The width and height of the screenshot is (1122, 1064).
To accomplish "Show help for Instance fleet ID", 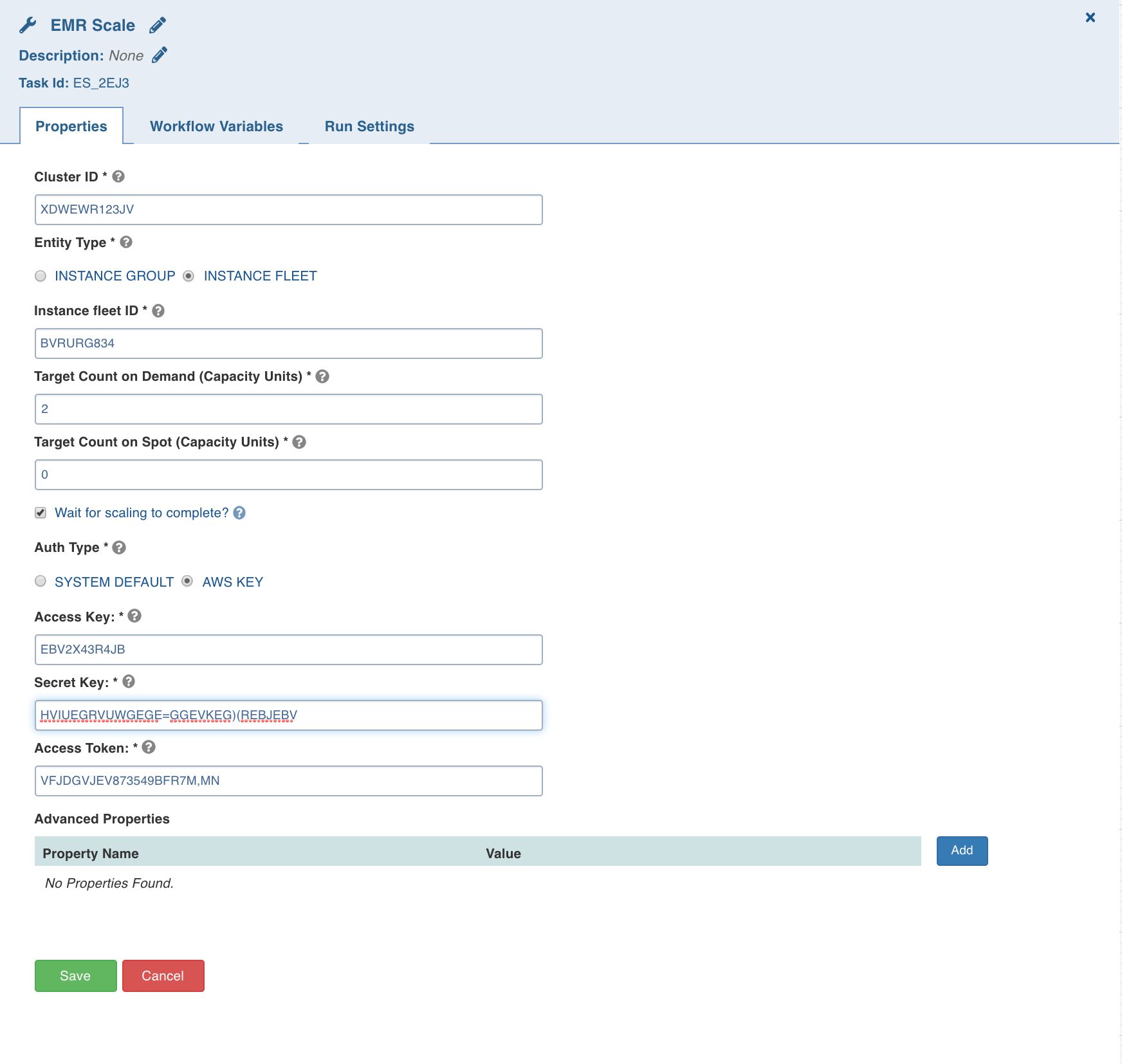I will tap(158, 311).
